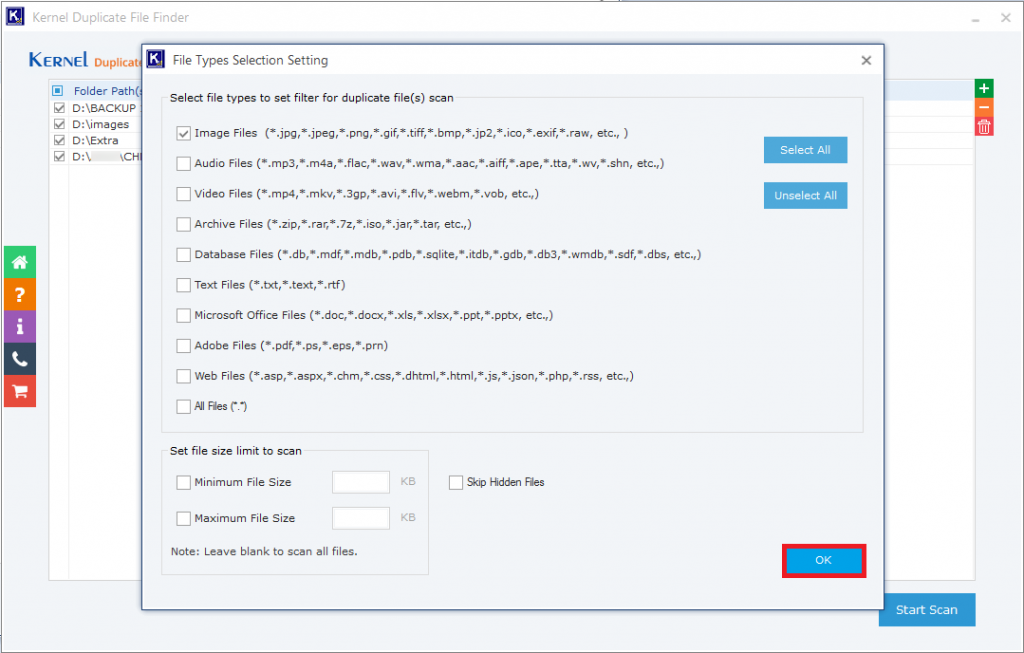Open the Home sidebar icon
1024x653 pixels.
pos(20,263)
